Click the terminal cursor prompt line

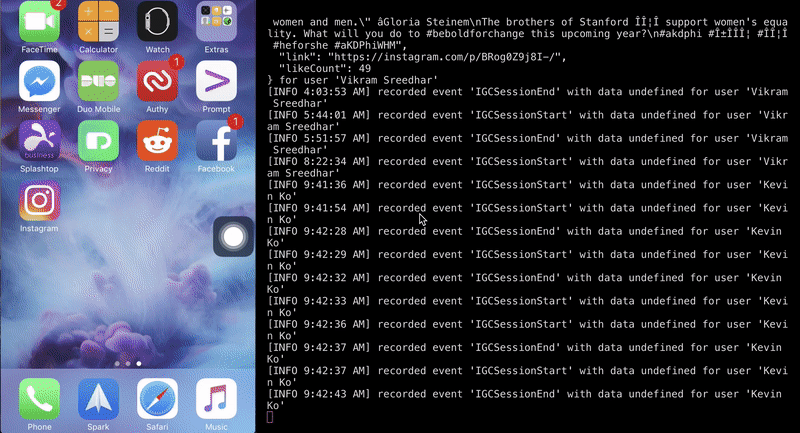270,417
